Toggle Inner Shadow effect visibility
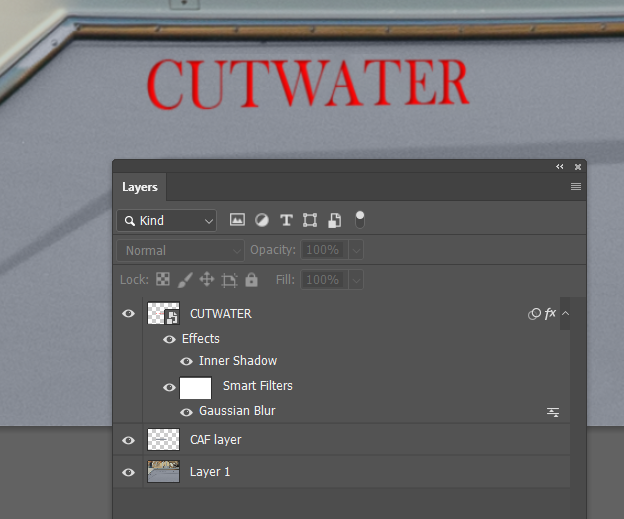The image size is (624, 519). [186, 361]
